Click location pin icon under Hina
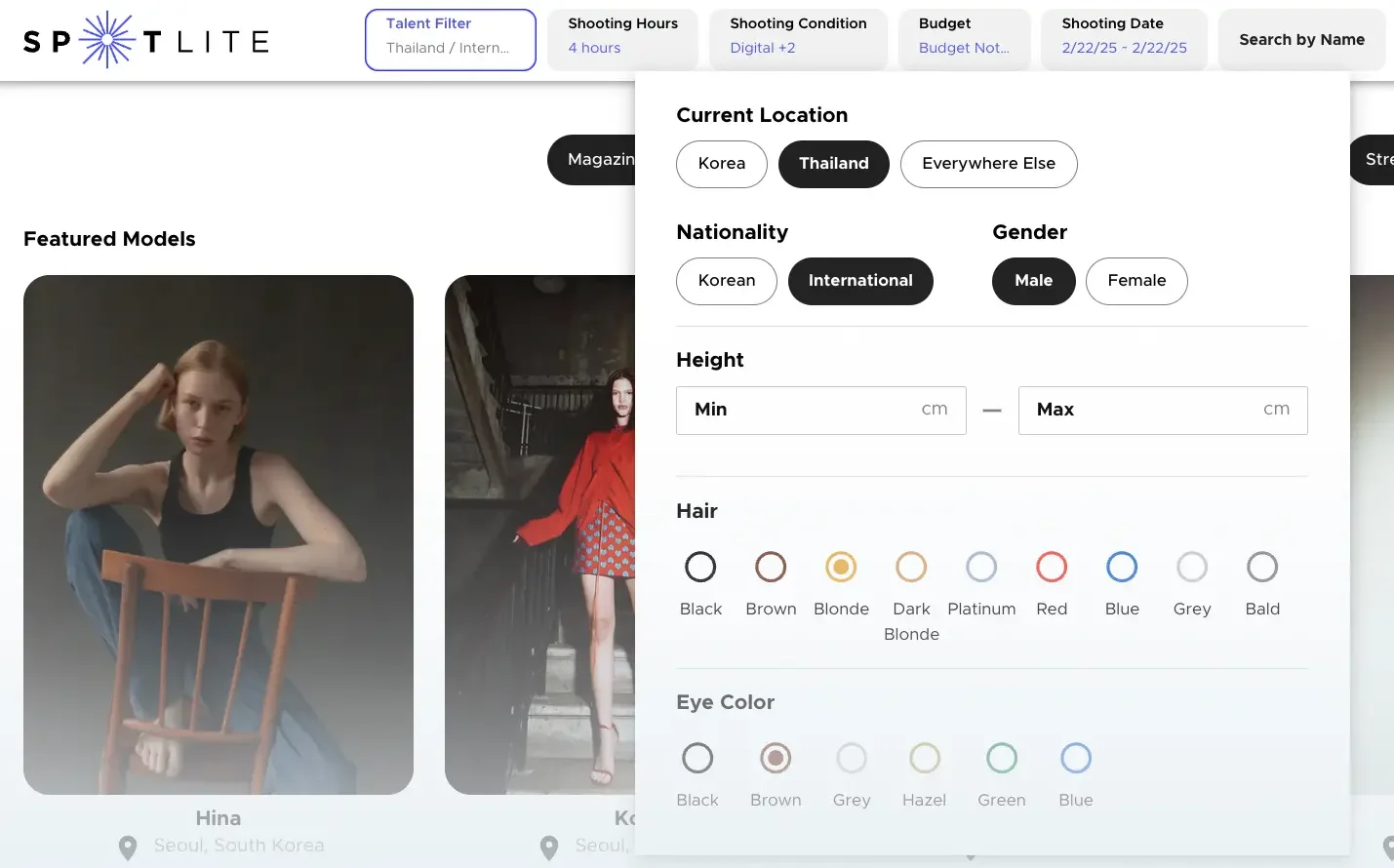 pos(128,848)
